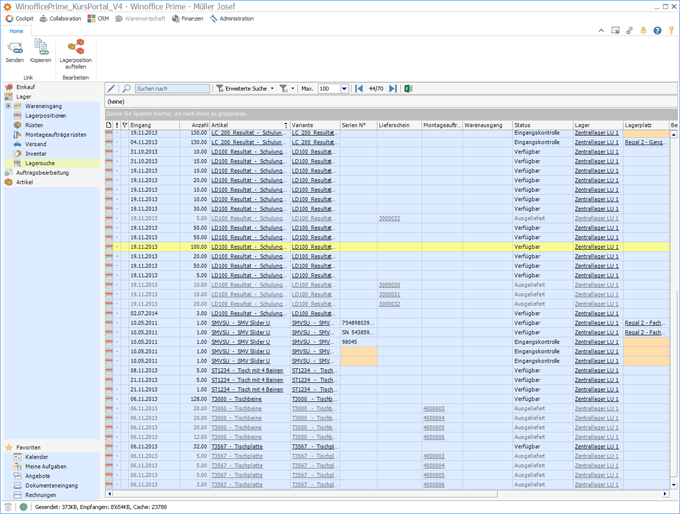
Task: Open Inventar in the sidebar
Action: click(36, 154)
